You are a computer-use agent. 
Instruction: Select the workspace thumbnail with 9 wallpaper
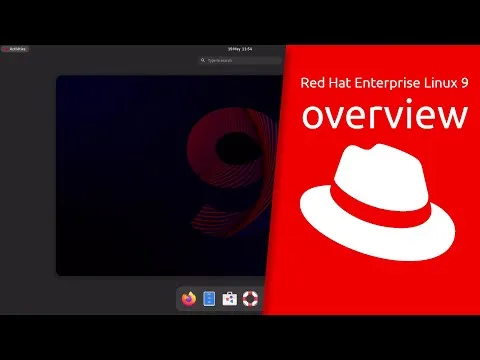coord(169,176)
